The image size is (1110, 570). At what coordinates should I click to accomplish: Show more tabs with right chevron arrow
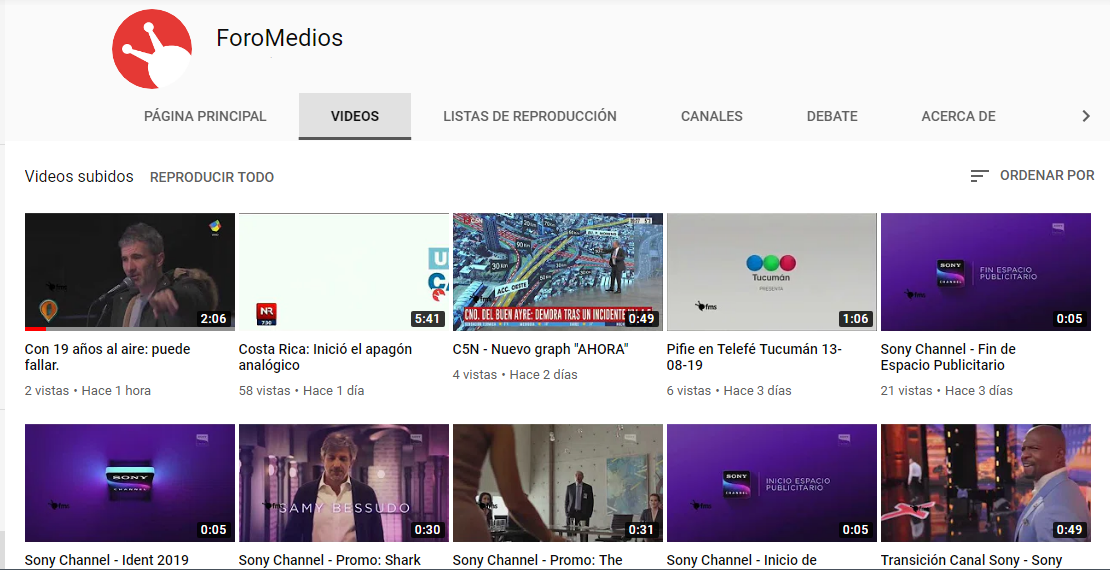pos(1086,116)
